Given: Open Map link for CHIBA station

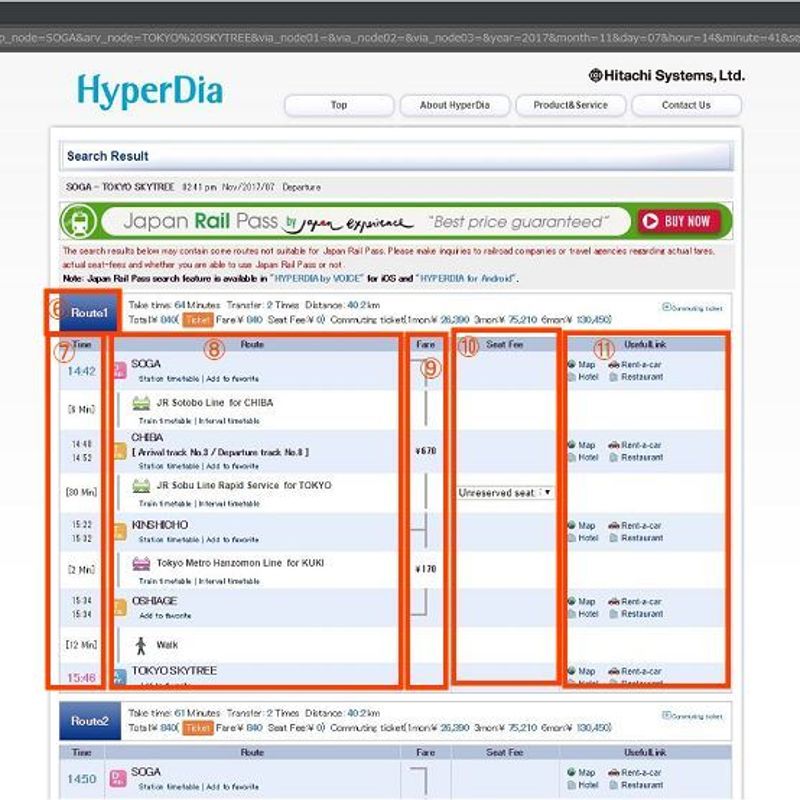Looking at the screenshot, I should (x=582, y=445).
